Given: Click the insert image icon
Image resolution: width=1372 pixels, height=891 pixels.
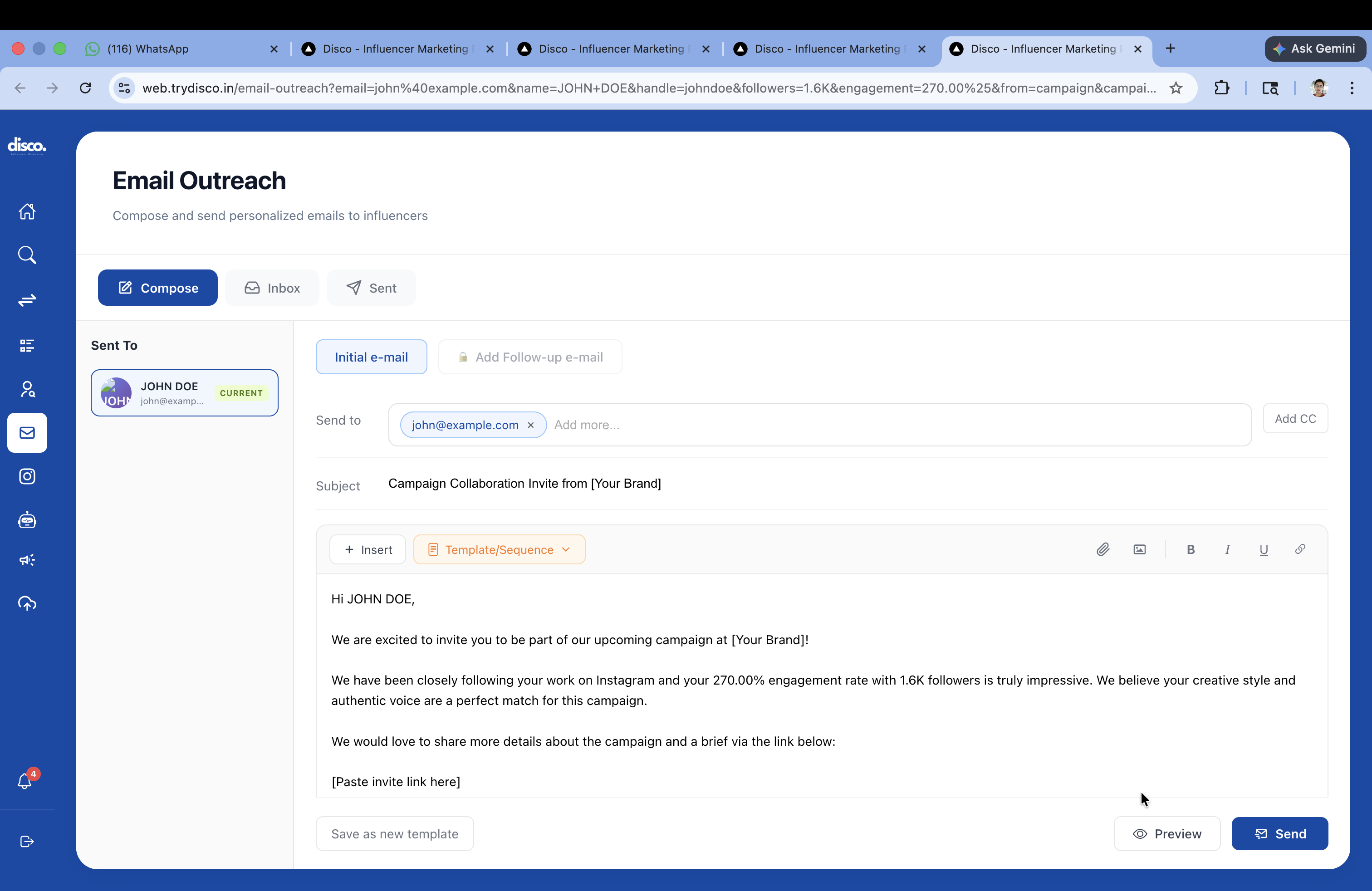Looking at the screenshot, I should (x=1139, y=549).
